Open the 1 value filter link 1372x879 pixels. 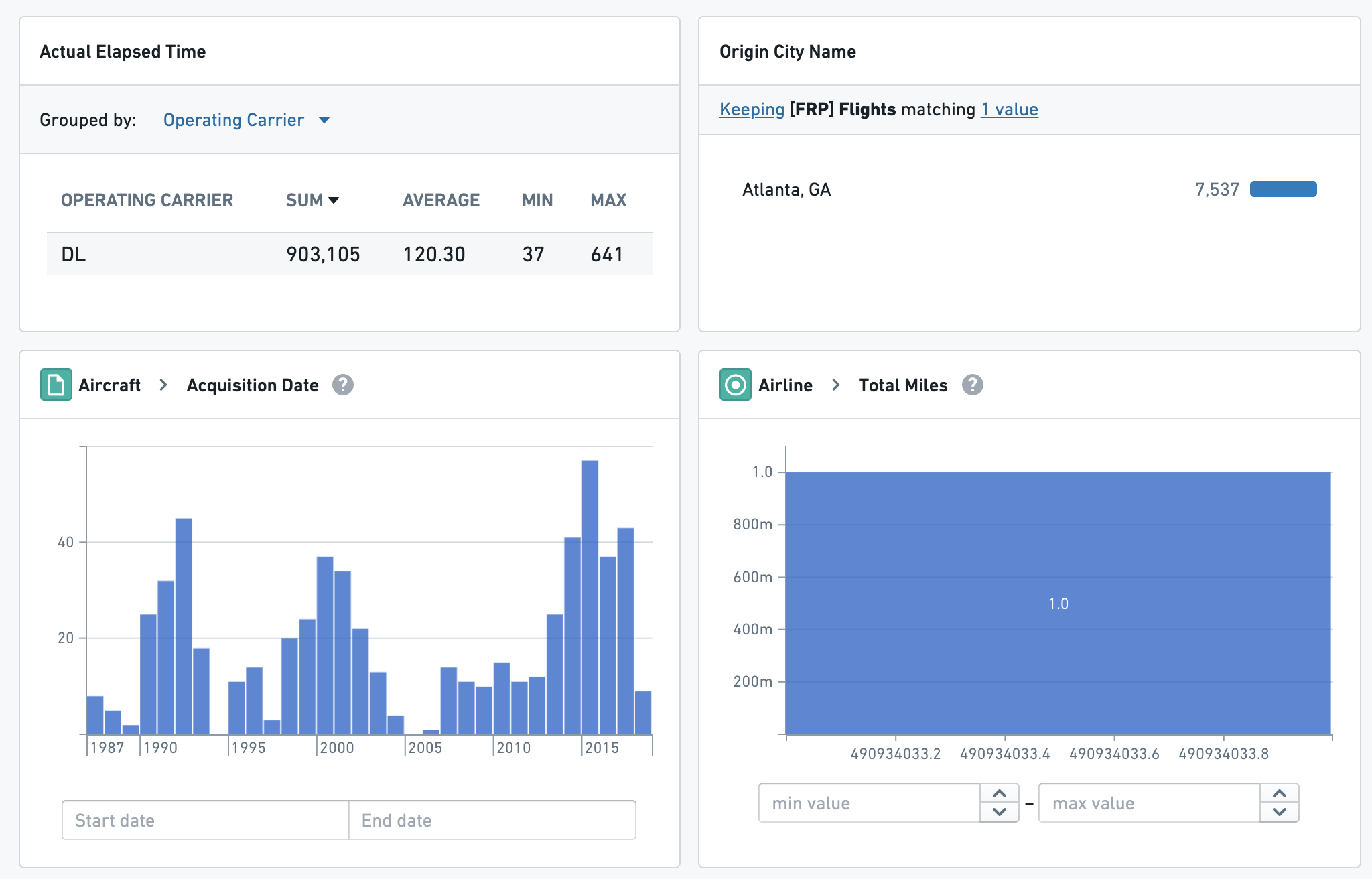tap(1010, 109)
